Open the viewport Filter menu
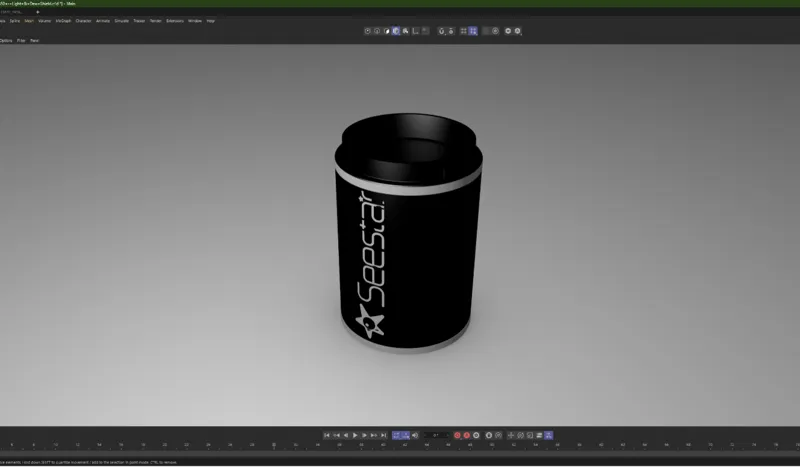The height and width of the screenshot is (467, 800). click(21, 40)
